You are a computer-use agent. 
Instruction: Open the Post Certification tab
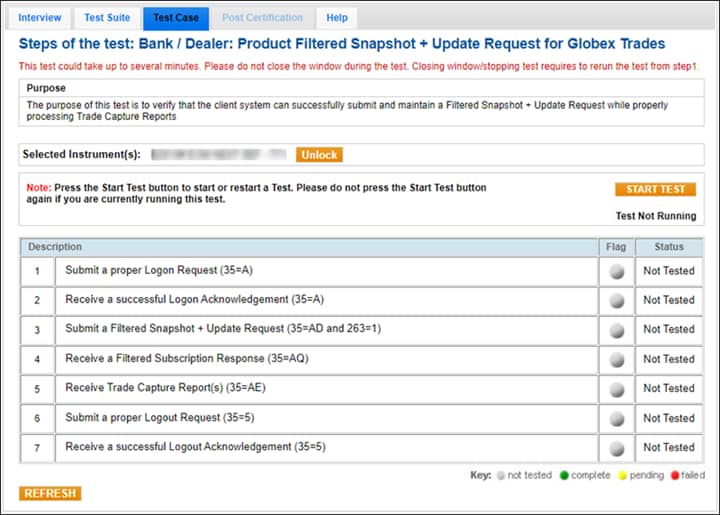coord(262,18)
